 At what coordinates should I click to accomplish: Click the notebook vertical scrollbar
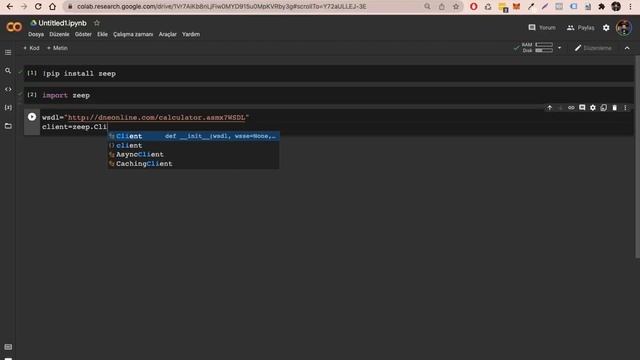click(637, 157)
